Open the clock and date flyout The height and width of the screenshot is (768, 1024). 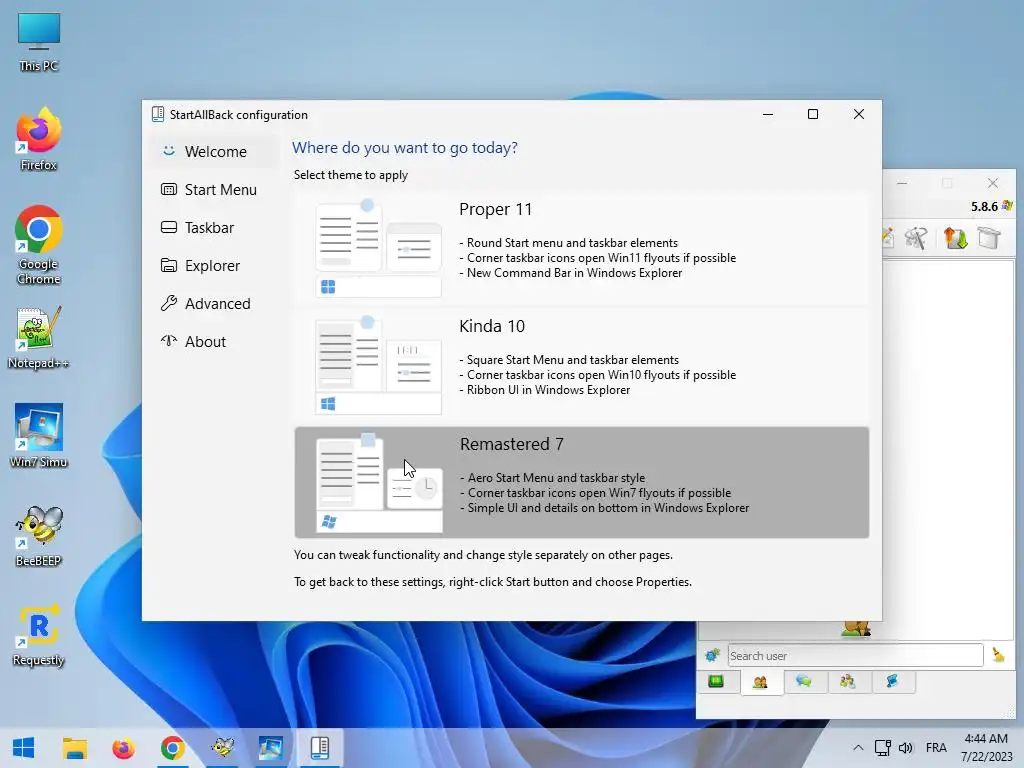coord(986,748)
